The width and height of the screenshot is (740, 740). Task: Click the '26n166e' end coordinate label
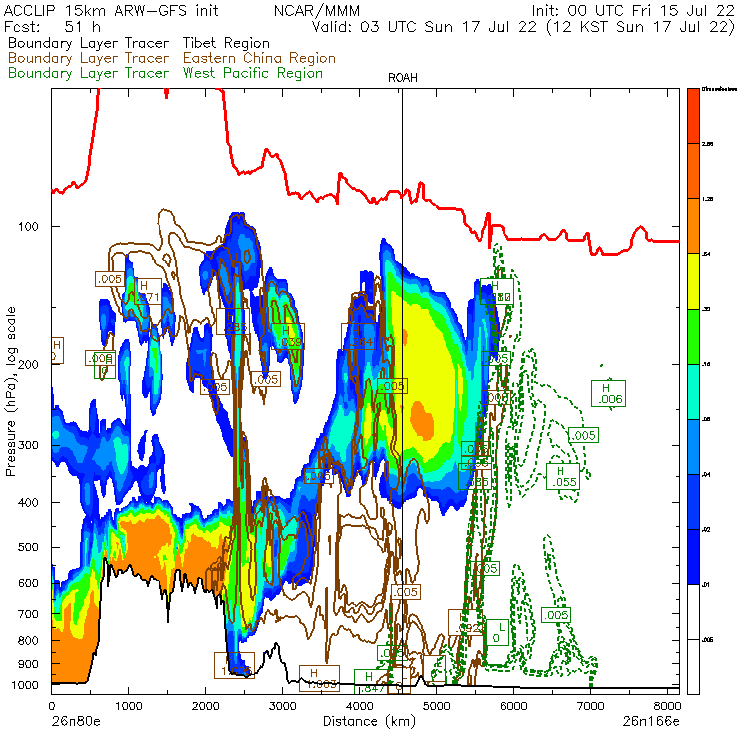[x=651, y=721]
